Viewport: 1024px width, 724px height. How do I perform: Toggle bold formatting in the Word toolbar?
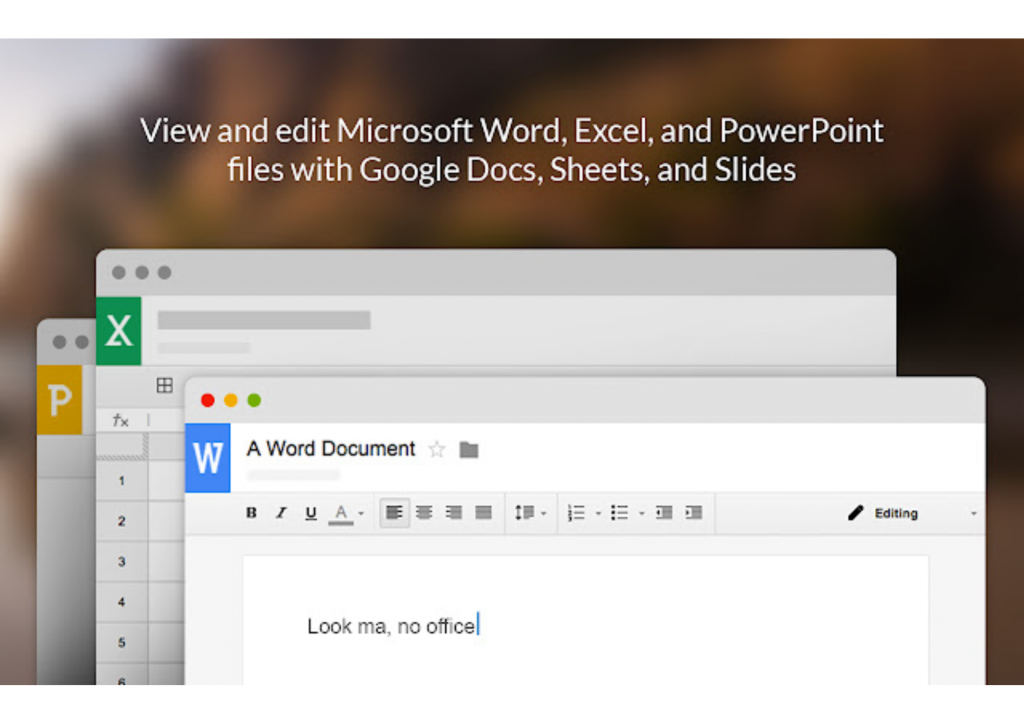click(x=251, y=513)
